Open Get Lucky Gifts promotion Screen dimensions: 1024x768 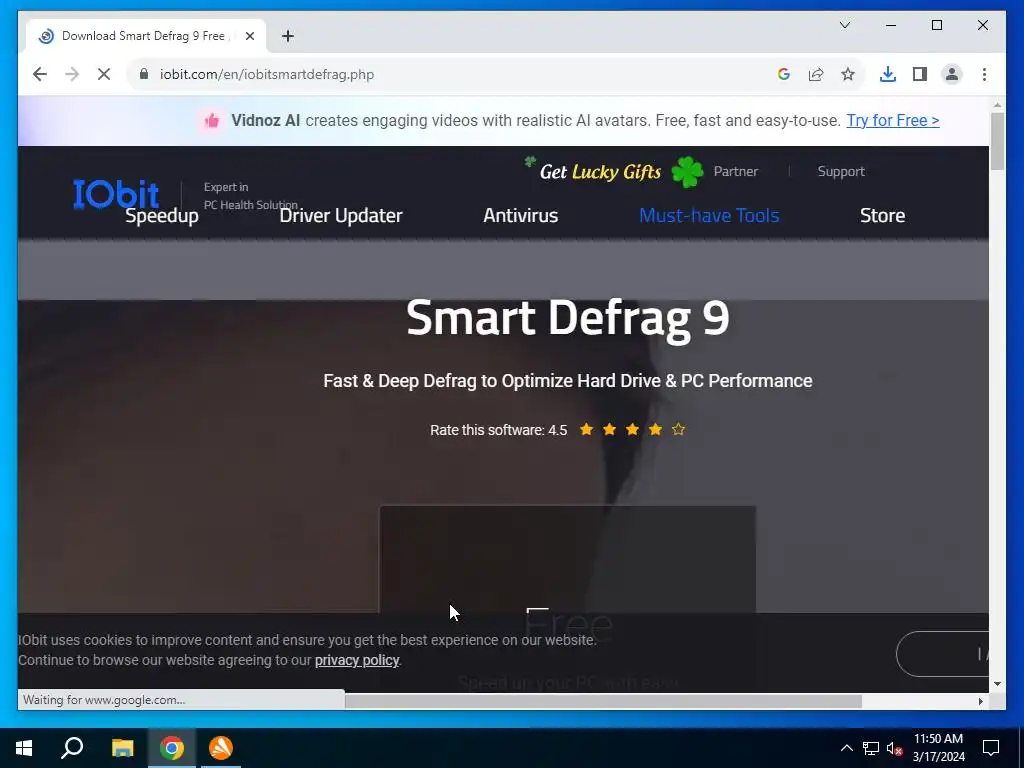coord(600,172)
